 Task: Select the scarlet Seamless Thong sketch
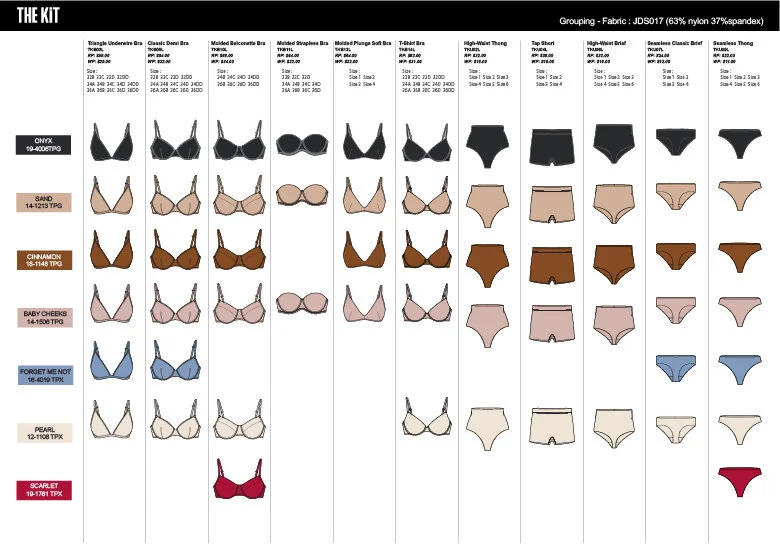click(x=740, y=482)
